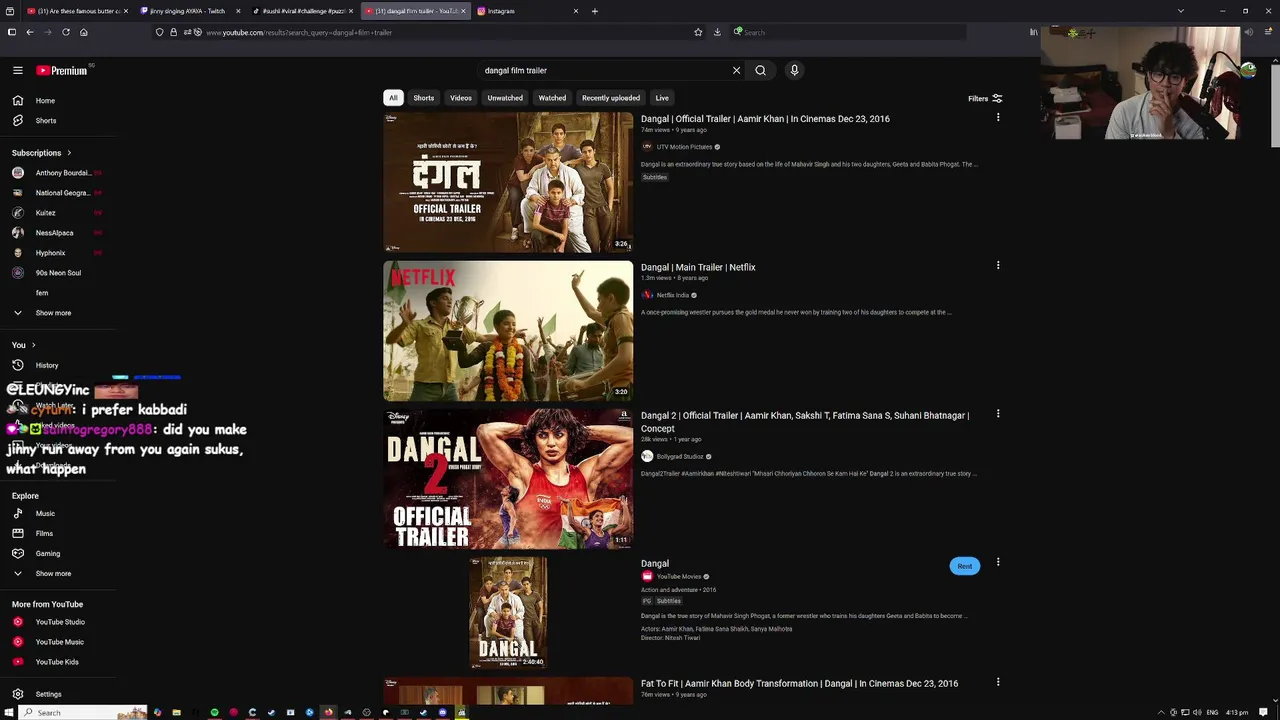Screen dimensions: 1280x720
Task: Reload the page with the browser refresh icon
Action: 66,32
